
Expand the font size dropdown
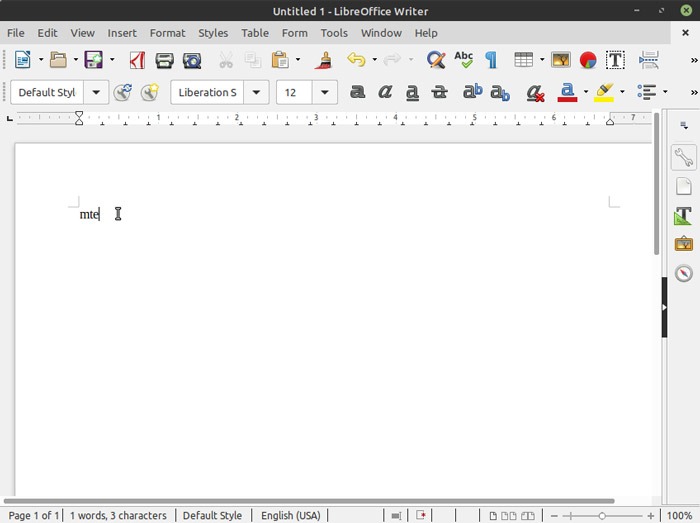pyautogui.click(x=325, y=92)
